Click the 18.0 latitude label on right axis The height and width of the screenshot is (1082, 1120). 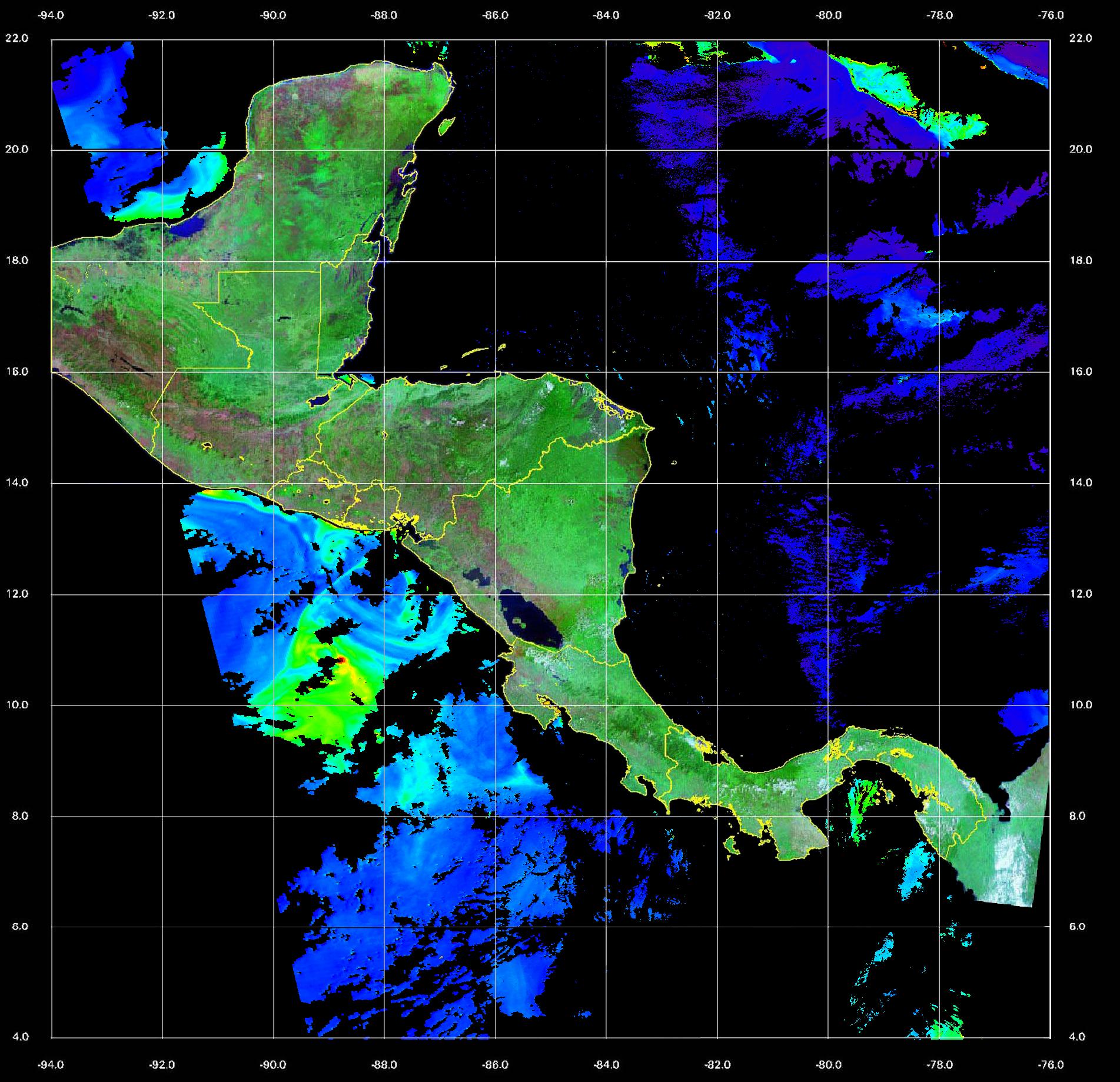[x=1080, y=260]
